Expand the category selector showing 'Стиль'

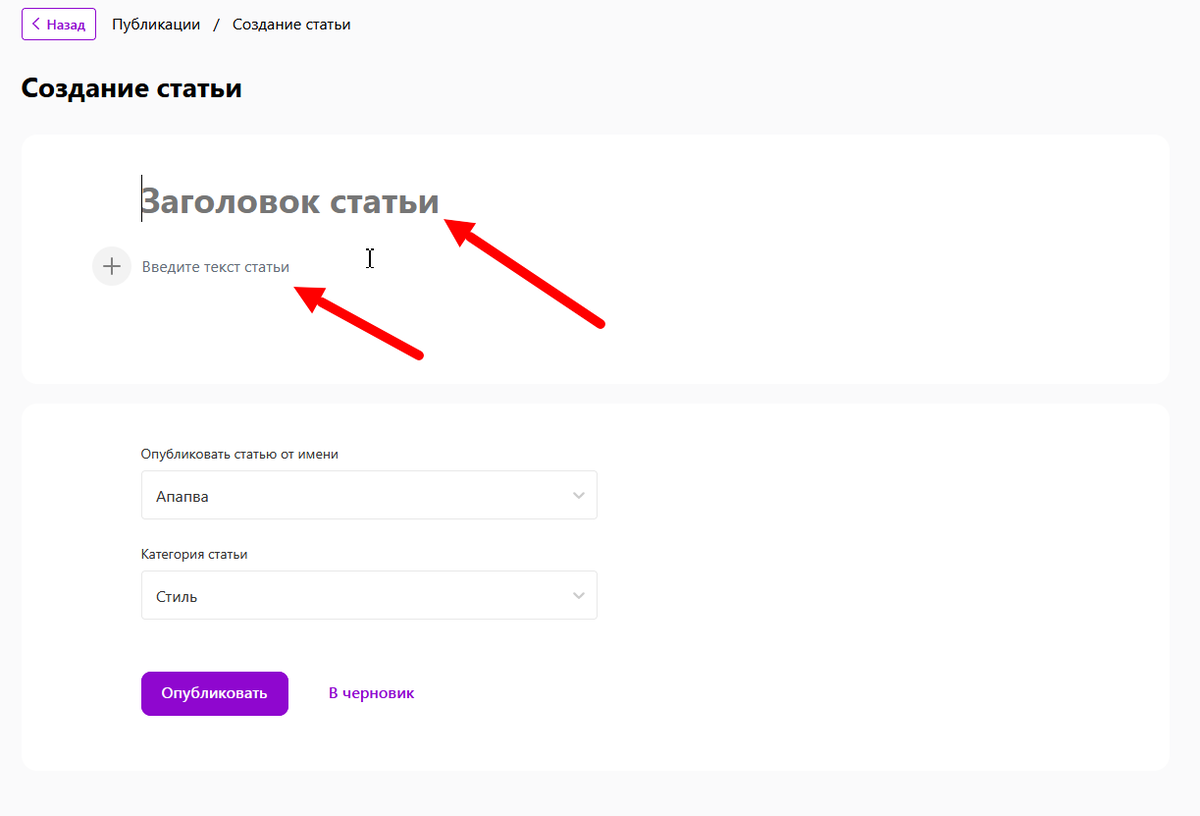pos(369,594)
